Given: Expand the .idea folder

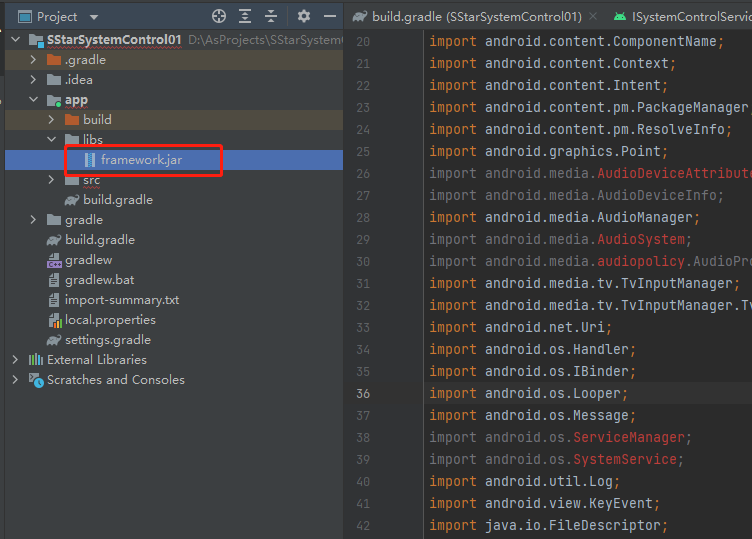Looking at the screenshot, I should pyautogui.click(x=33, y=80).
